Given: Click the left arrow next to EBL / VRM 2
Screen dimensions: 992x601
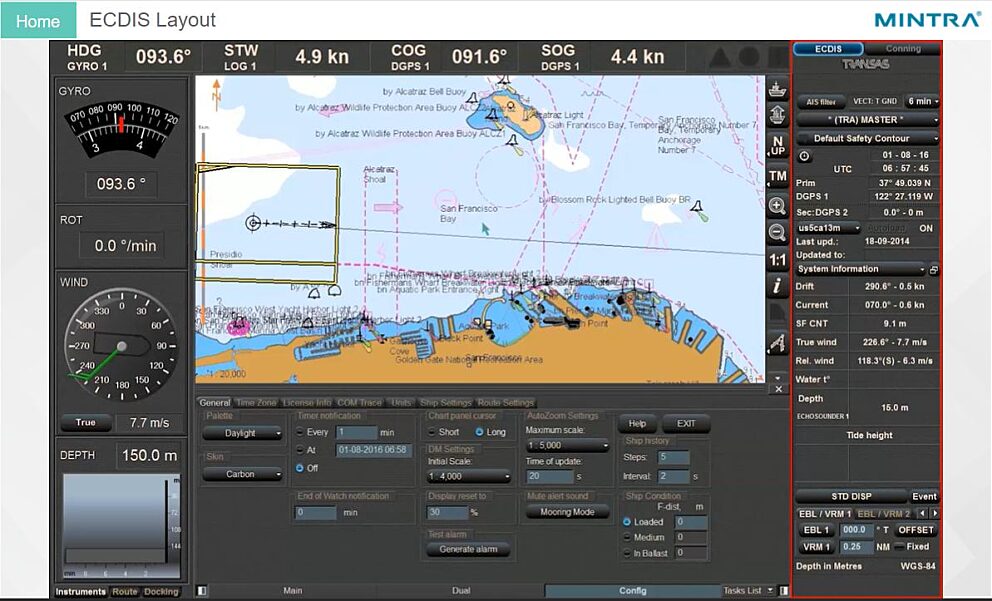Looking at the screenshot, I should [x=922, y=514].
